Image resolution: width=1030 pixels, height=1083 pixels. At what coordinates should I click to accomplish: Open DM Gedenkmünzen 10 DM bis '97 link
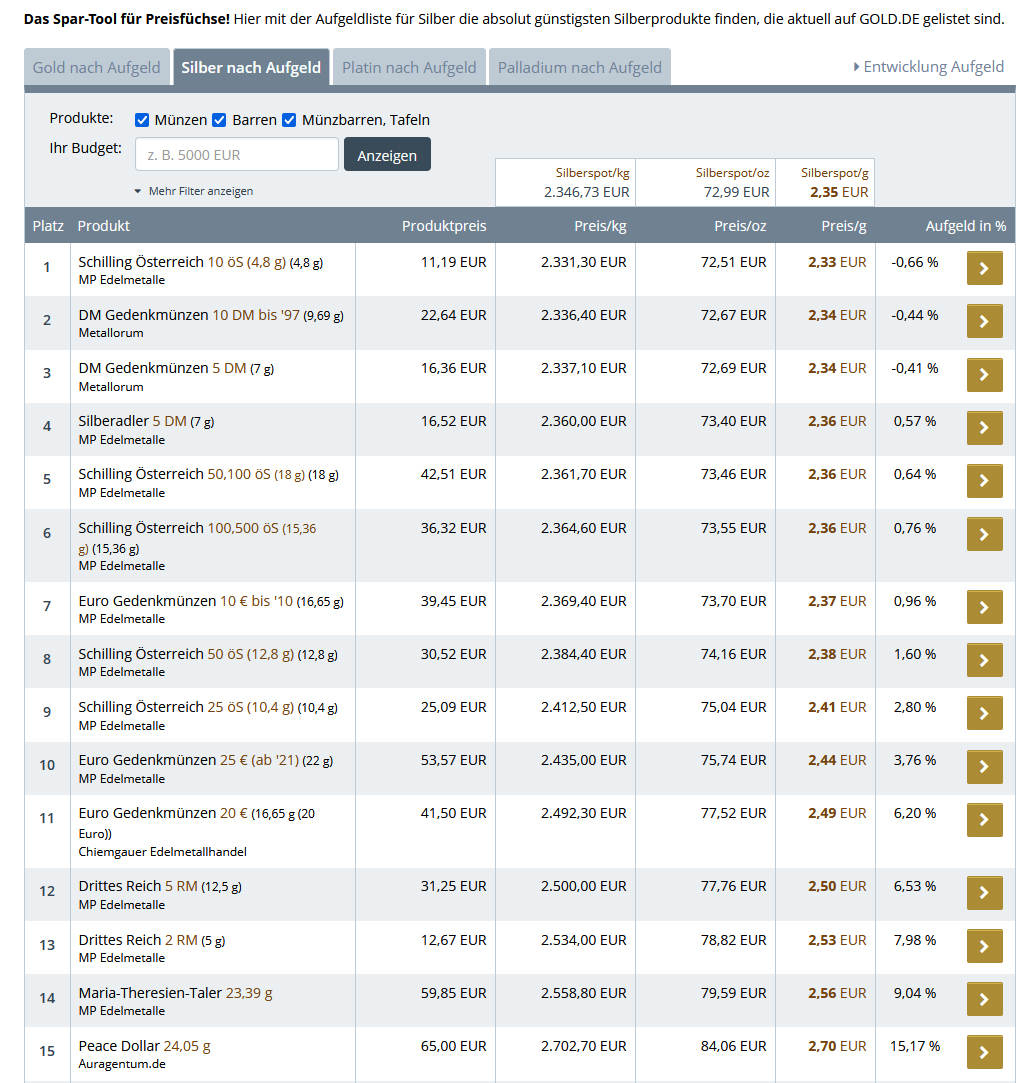(x=211, y=316)
